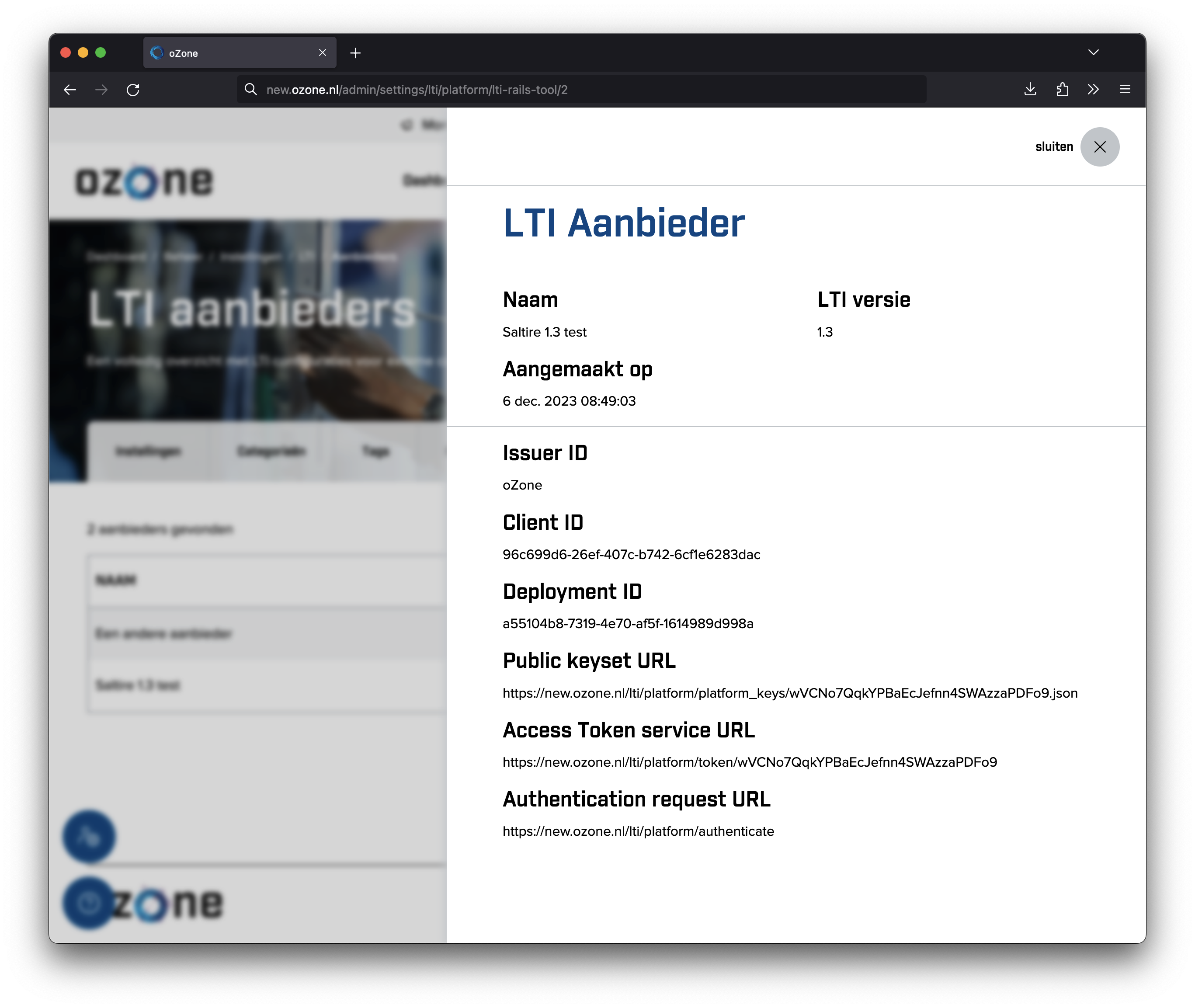Click the sluiten text label
The width and height of the screenshot is (1195, 1008).
[x=1053, y=147]
